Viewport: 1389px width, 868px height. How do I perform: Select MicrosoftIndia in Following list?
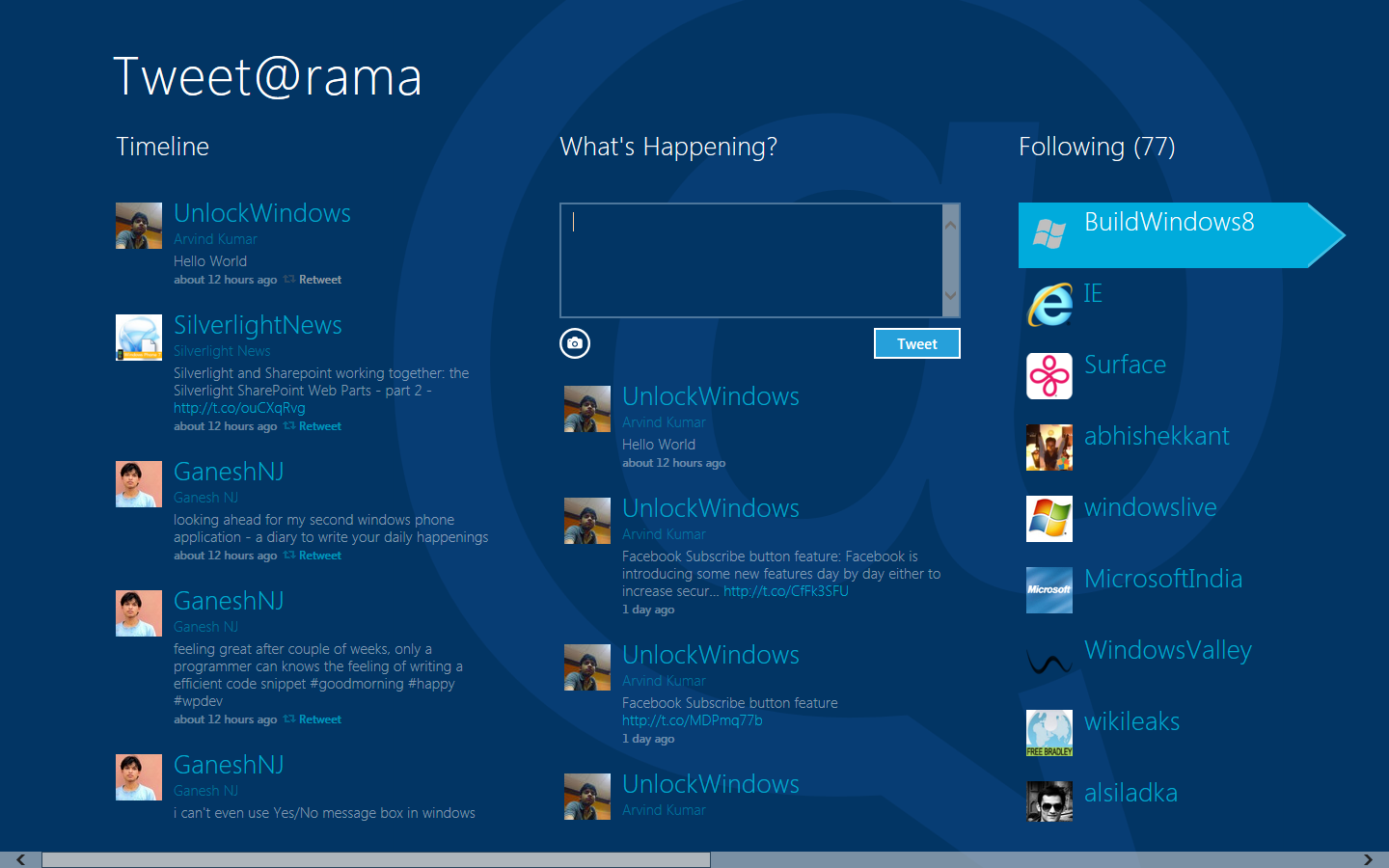coord(1163,580)
